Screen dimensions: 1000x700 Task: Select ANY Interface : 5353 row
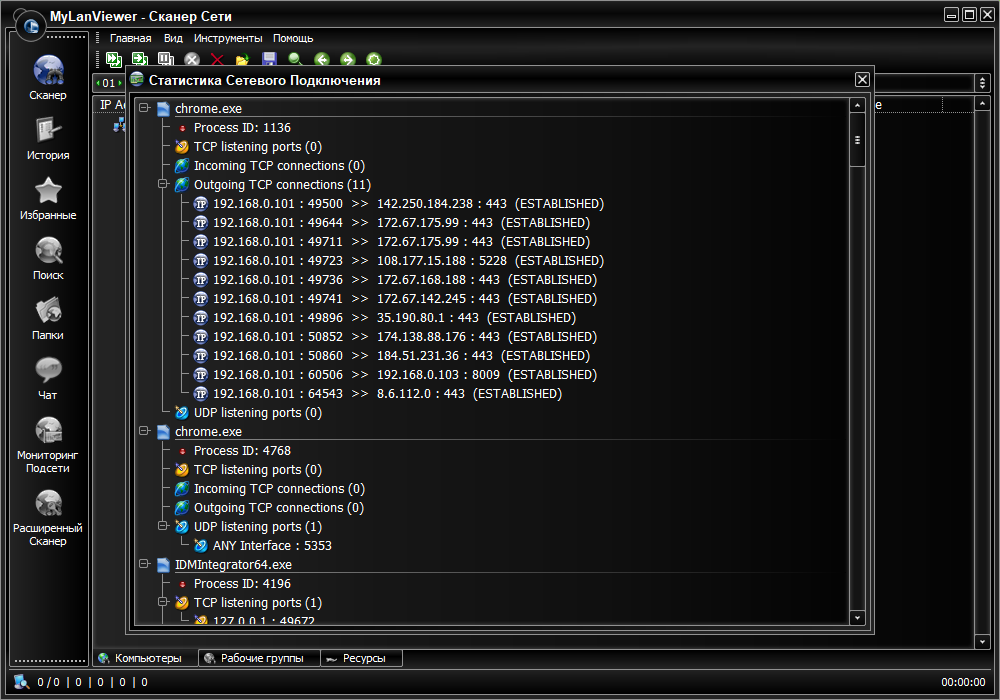(x=272, y=546)
